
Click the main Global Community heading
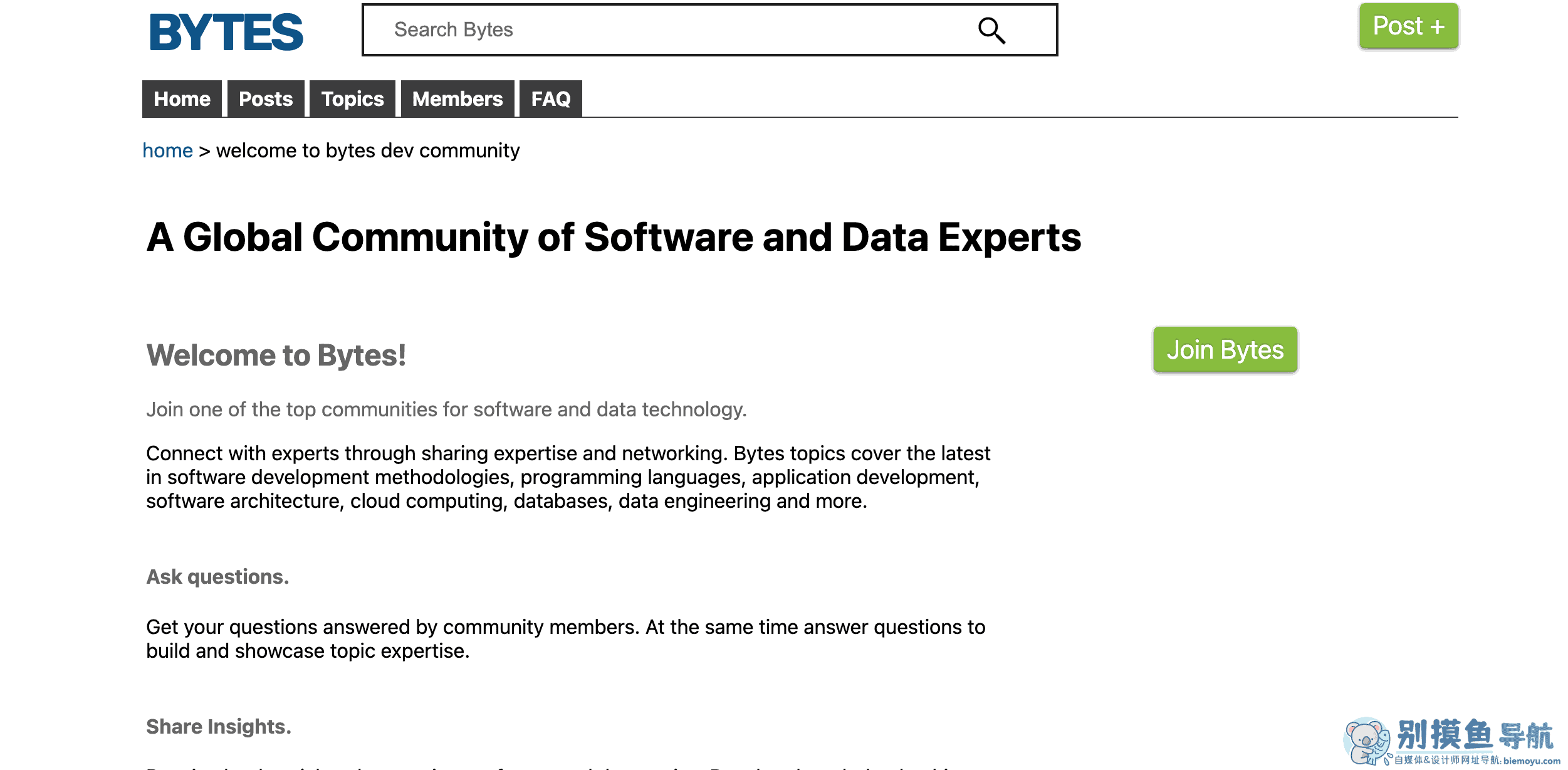click(x=614, y=237)
